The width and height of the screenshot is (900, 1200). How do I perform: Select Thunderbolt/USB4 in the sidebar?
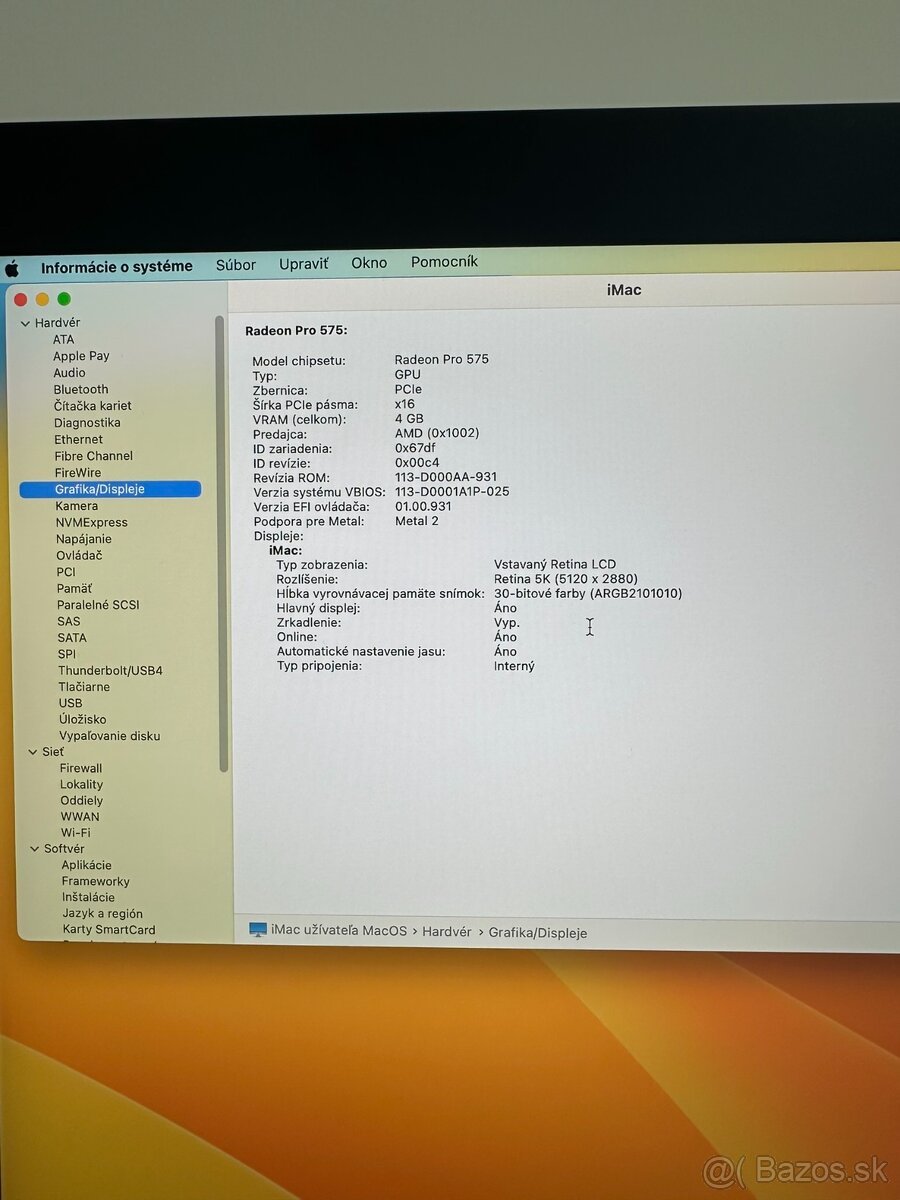click(x=110, y=670)
